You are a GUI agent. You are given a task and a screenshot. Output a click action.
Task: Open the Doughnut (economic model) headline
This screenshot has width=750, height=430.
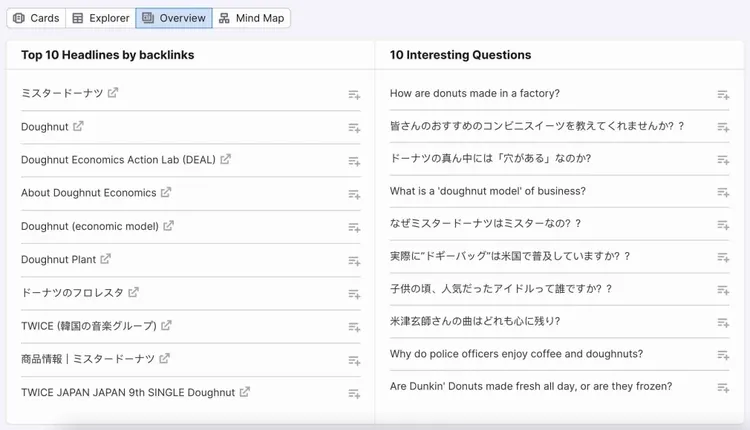tap(89, 226)
